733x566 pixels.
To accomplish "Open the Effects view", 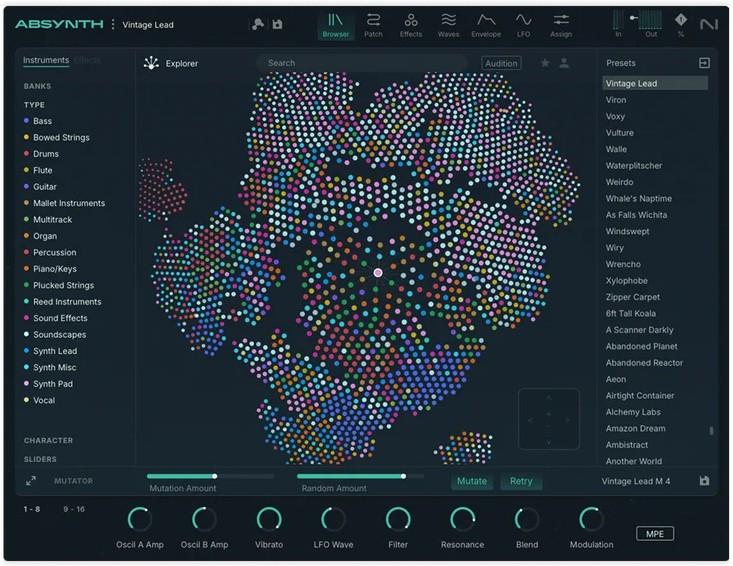I will click(411, 25).
